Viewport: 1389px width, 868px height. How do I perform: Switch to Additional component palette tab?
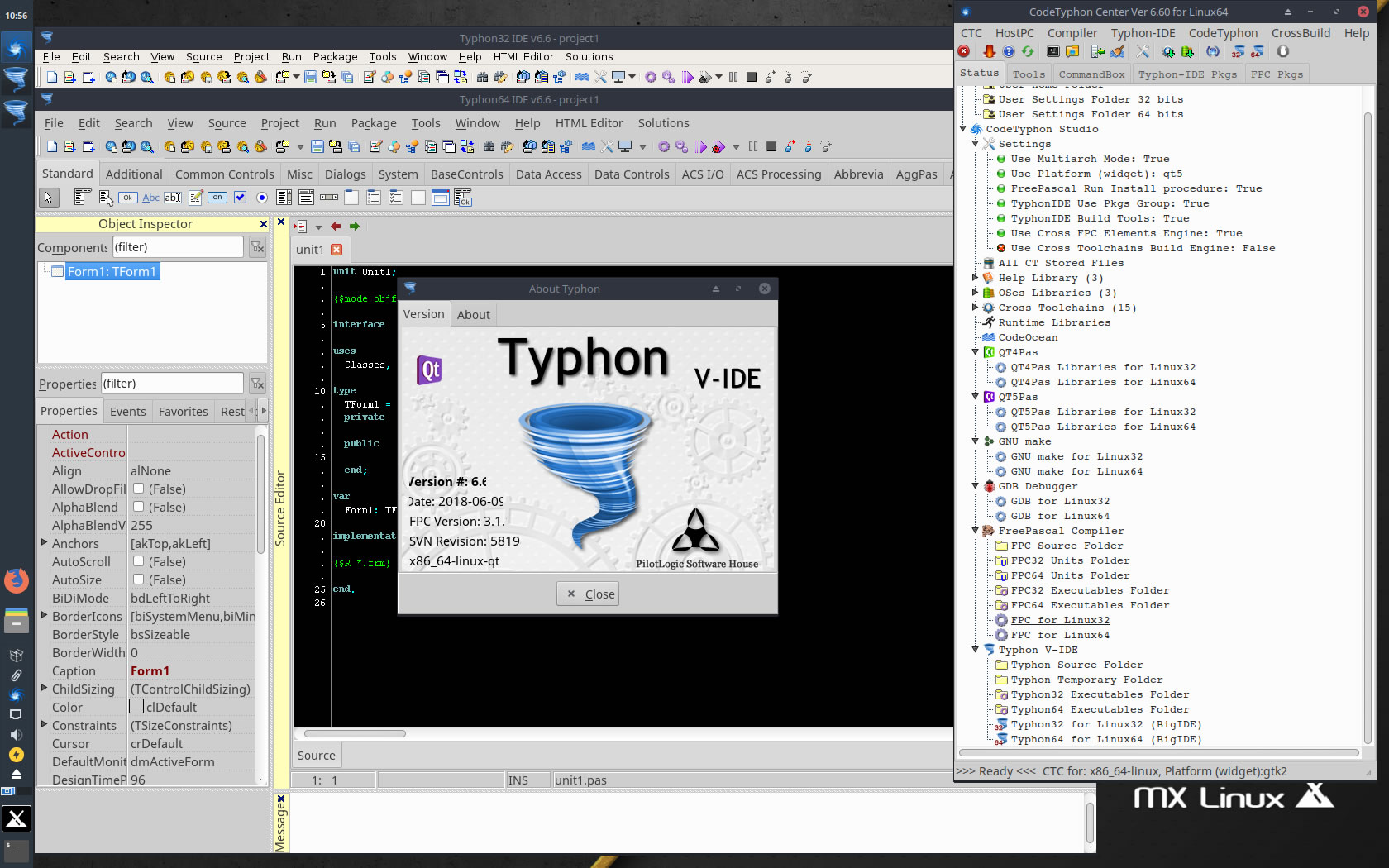click(134, 174)
